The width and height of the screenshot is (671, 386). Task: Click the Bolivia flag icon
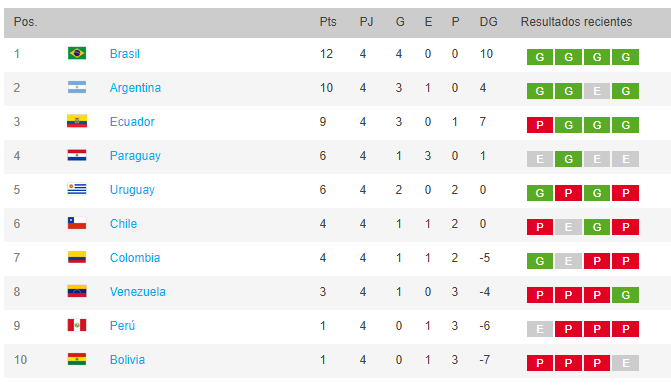coord(77,359)
